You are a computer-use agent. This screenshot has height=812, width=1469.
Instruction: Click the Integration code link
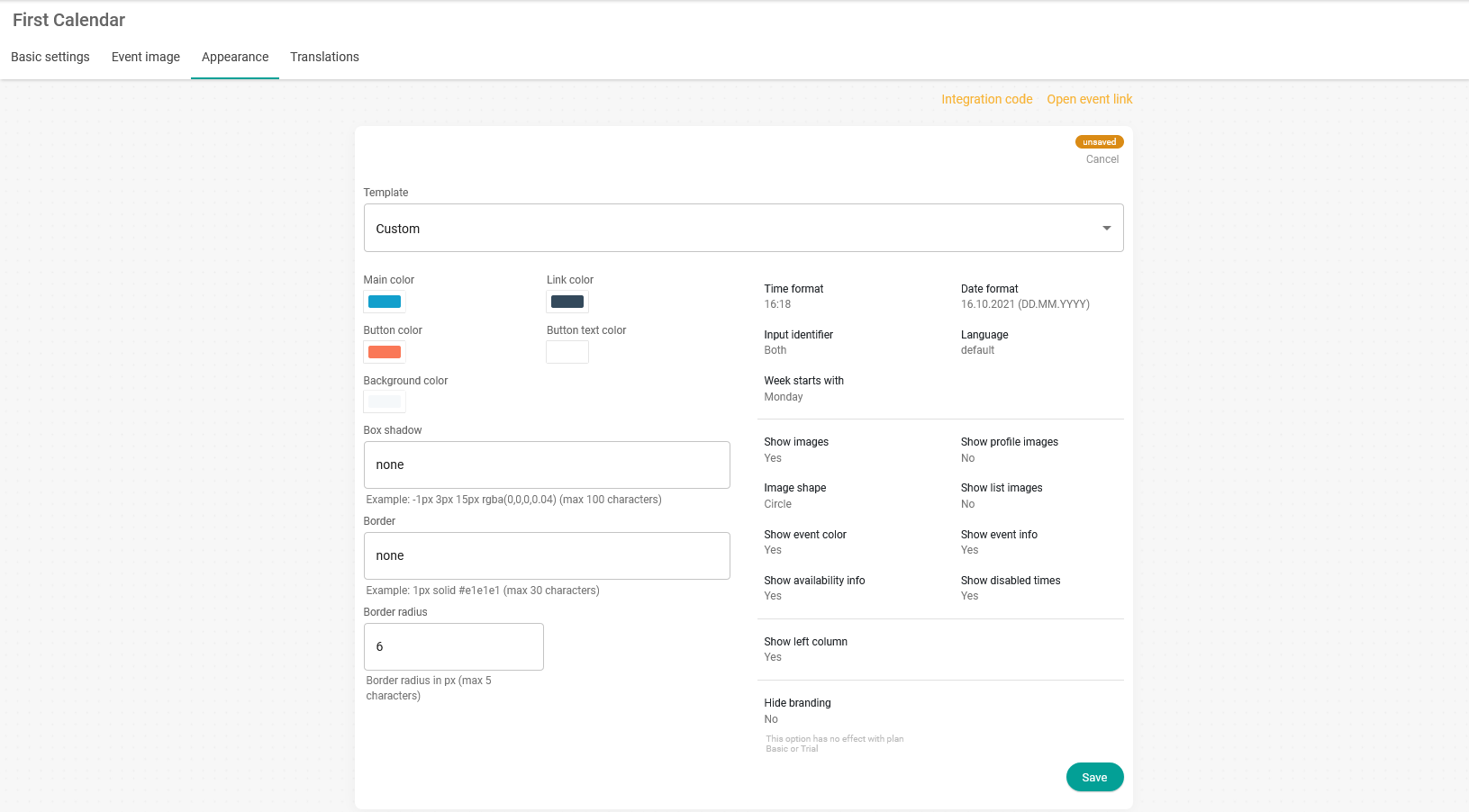986,99
